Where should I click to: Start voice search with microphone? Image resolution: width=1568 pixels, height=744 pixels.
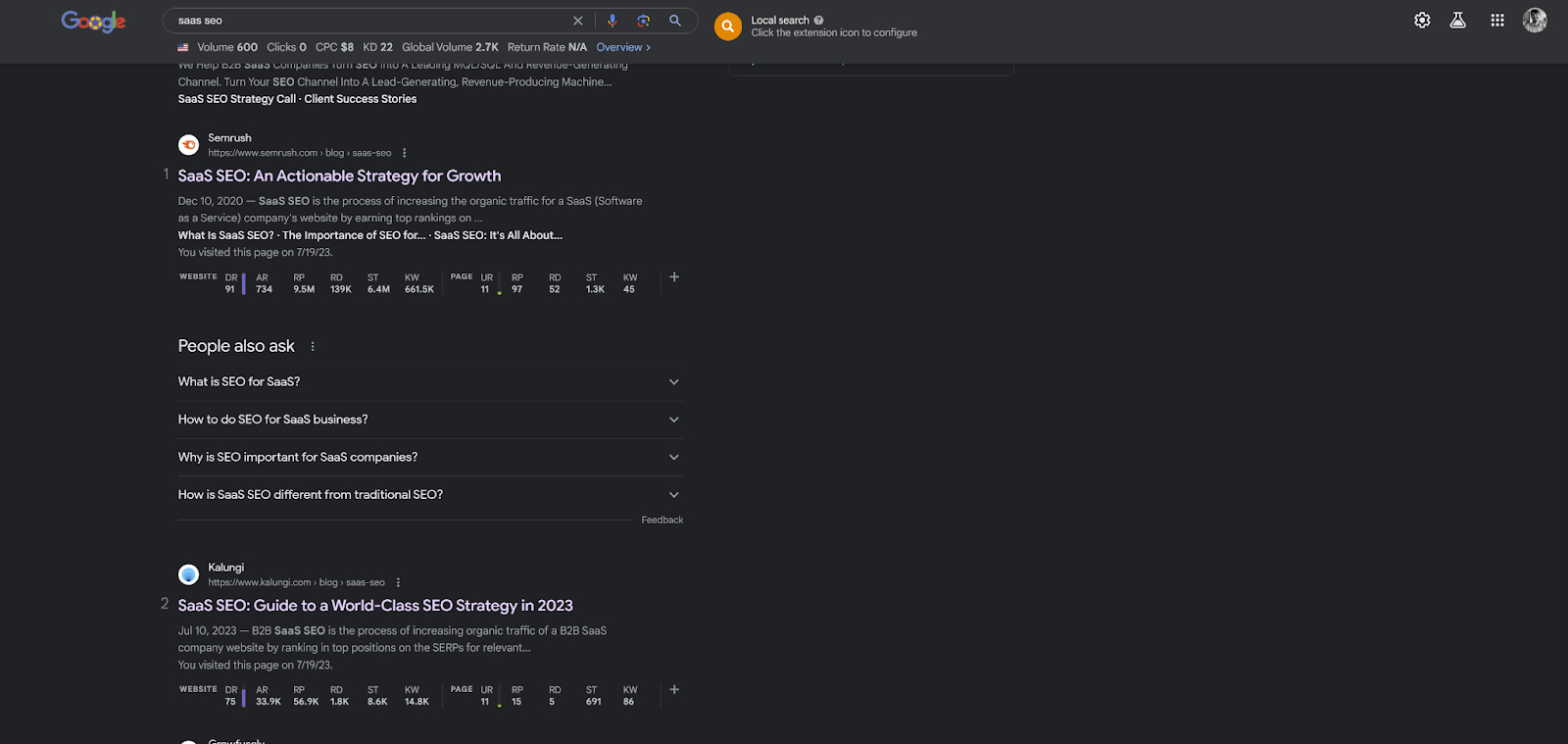[612, 21]
